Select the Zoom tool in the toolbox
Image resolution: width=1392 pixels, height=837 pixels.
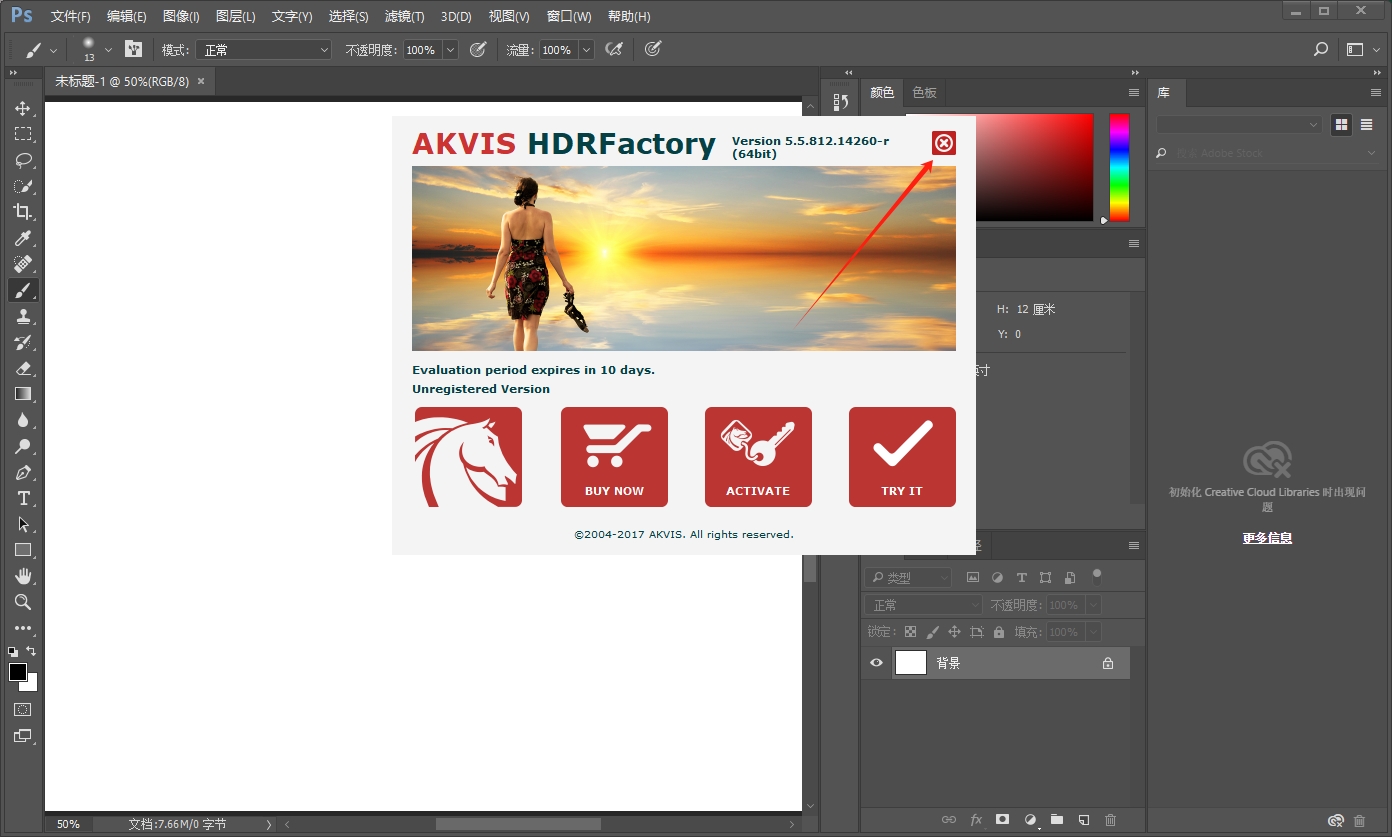(23, 602)
